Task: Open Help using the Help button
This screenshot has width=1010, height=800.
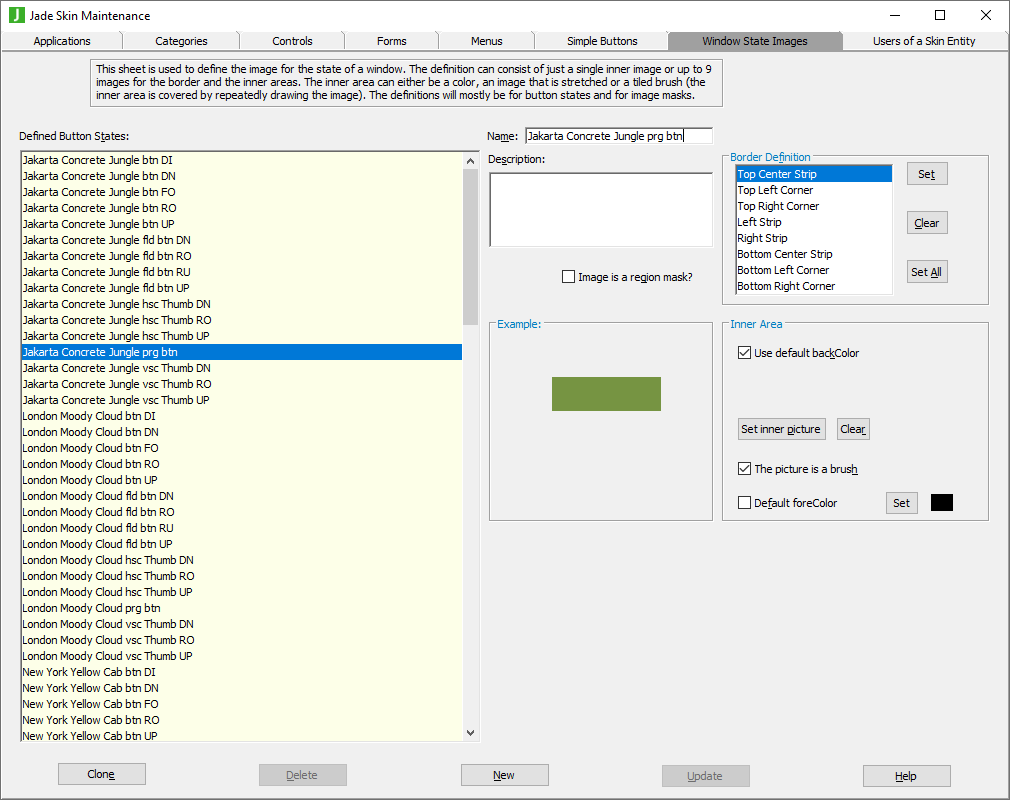Action: 906,776
